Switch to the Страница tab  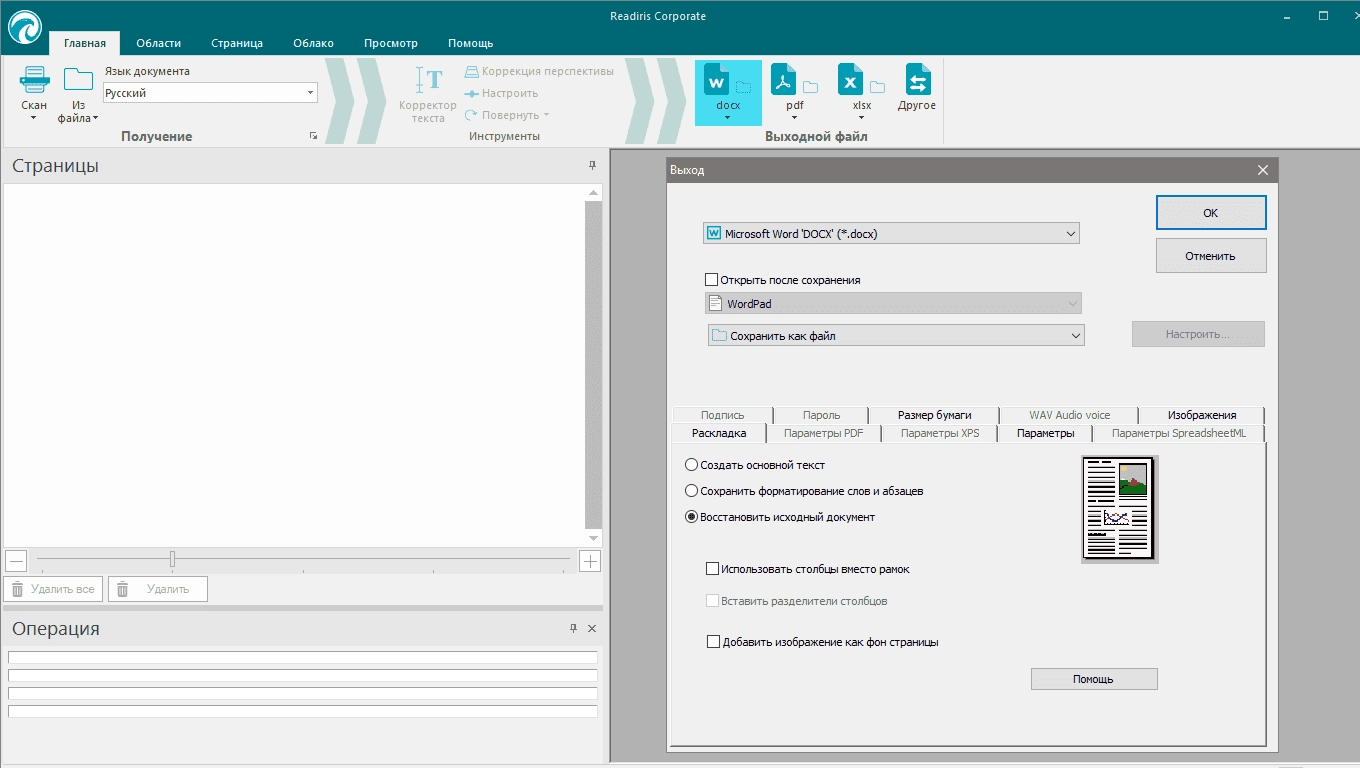tap(237, 43)
